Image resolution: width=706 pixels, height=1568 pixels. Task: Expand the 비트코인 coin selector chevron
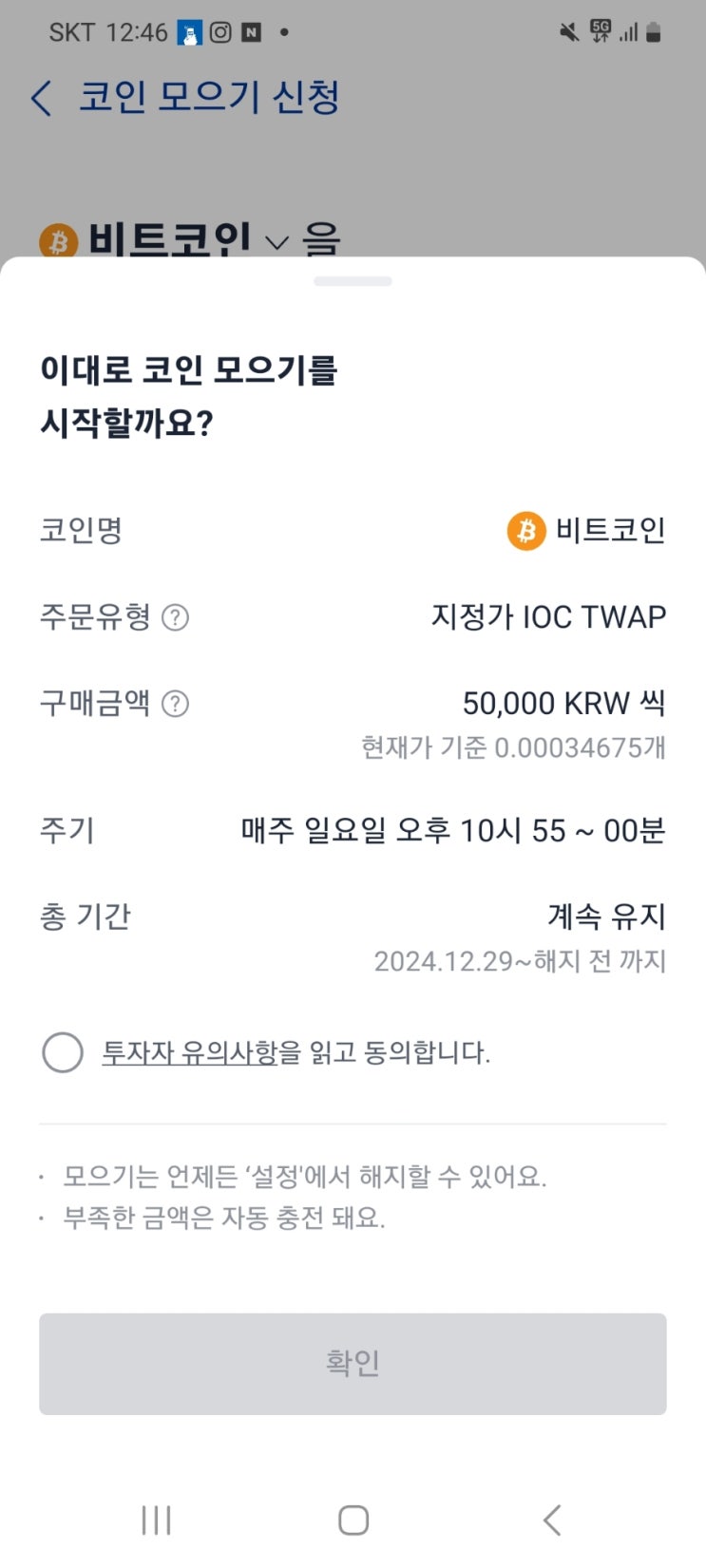(x=276, y=243)
